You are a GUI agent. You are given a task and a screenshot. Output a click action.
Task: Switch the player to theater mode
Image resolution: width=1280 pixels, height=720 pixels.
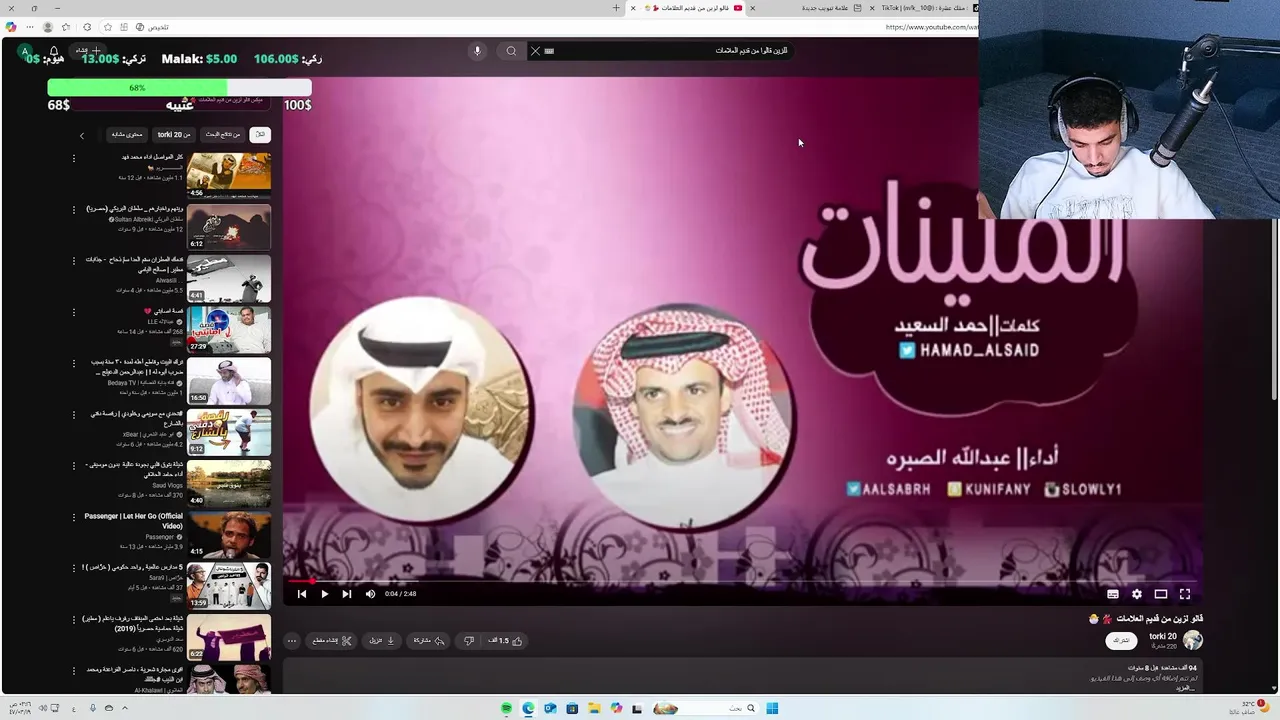point(1161,594)
